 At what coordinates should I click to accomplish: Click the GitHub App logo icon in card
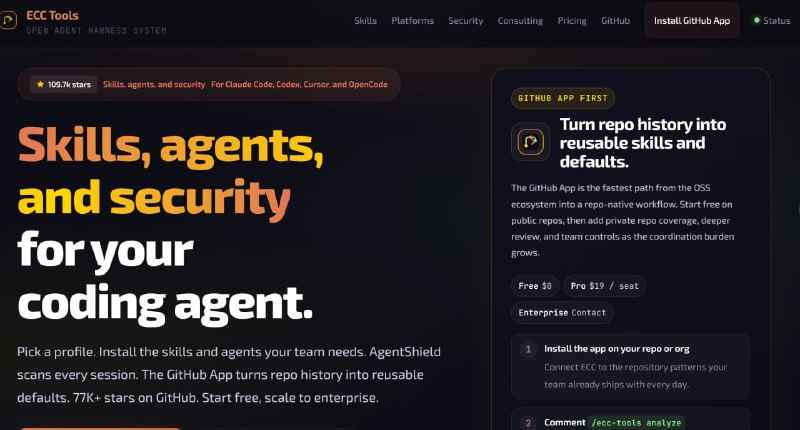coord(531,142)
